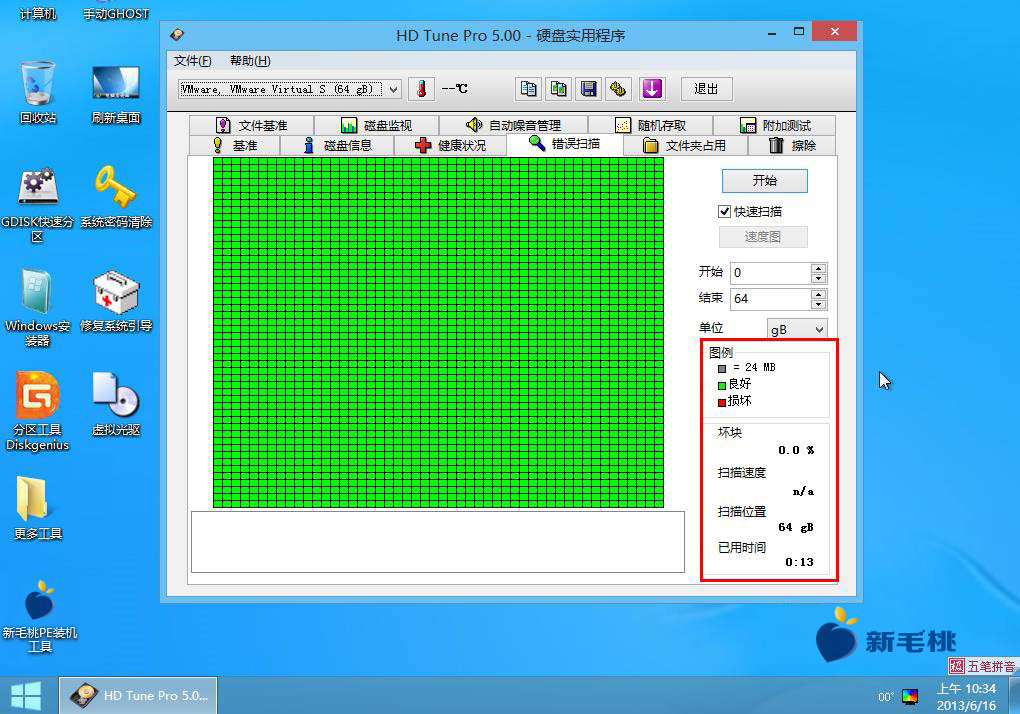The height and width of the screenshot is (714, 1020).
Task: Switch to the 文件基准 tab
Action: tap(252, 125)
